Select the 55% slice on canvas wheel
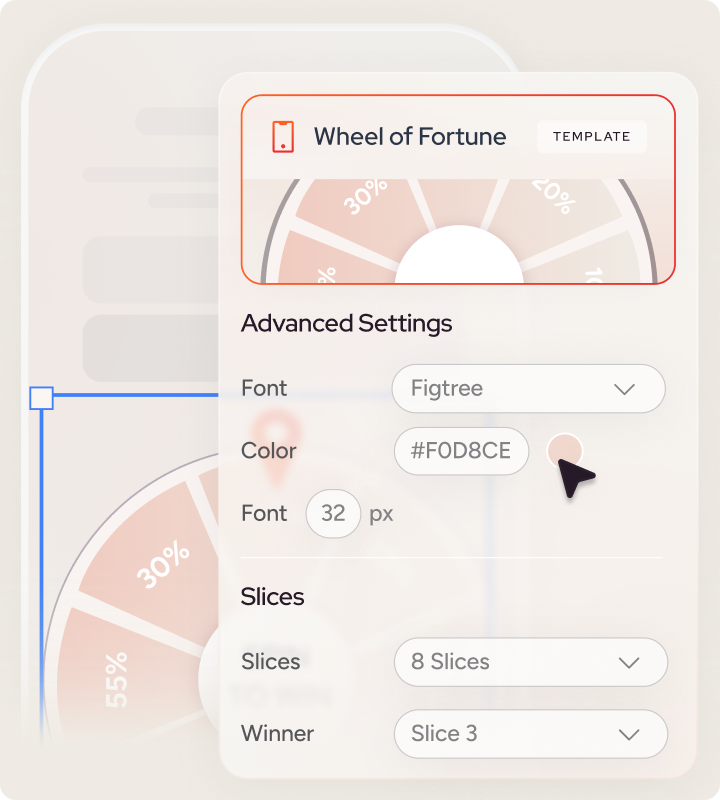This screenshot has width=720, height=800. [114, 680]
